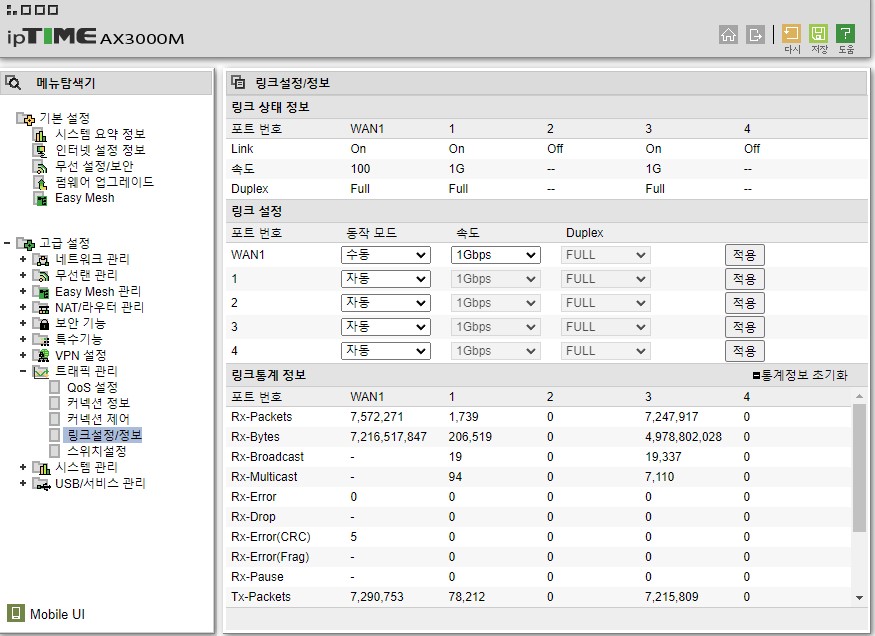The height and width of the screenshot is (636, 875).
Task: Click 적용 button for WAN1 row
Action: 744,255
